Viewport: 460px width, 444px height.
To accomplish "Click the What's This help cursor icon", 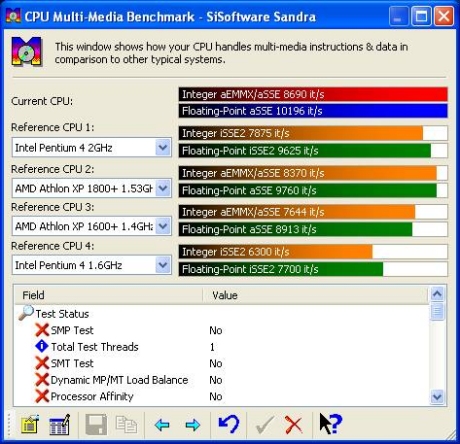I will 330,424.
